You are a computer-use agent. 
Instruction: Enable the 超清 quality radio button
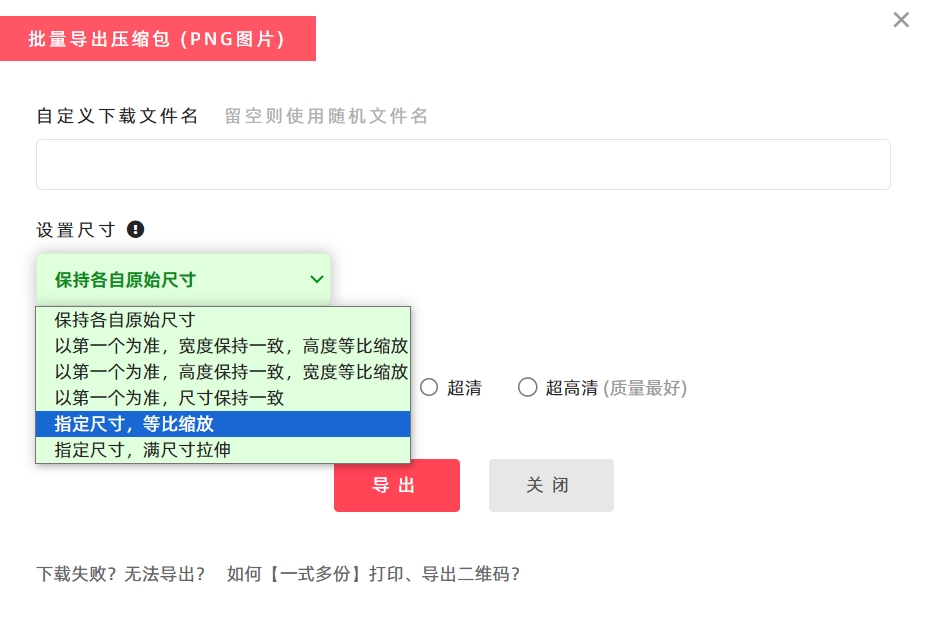[x=429, y=387]
